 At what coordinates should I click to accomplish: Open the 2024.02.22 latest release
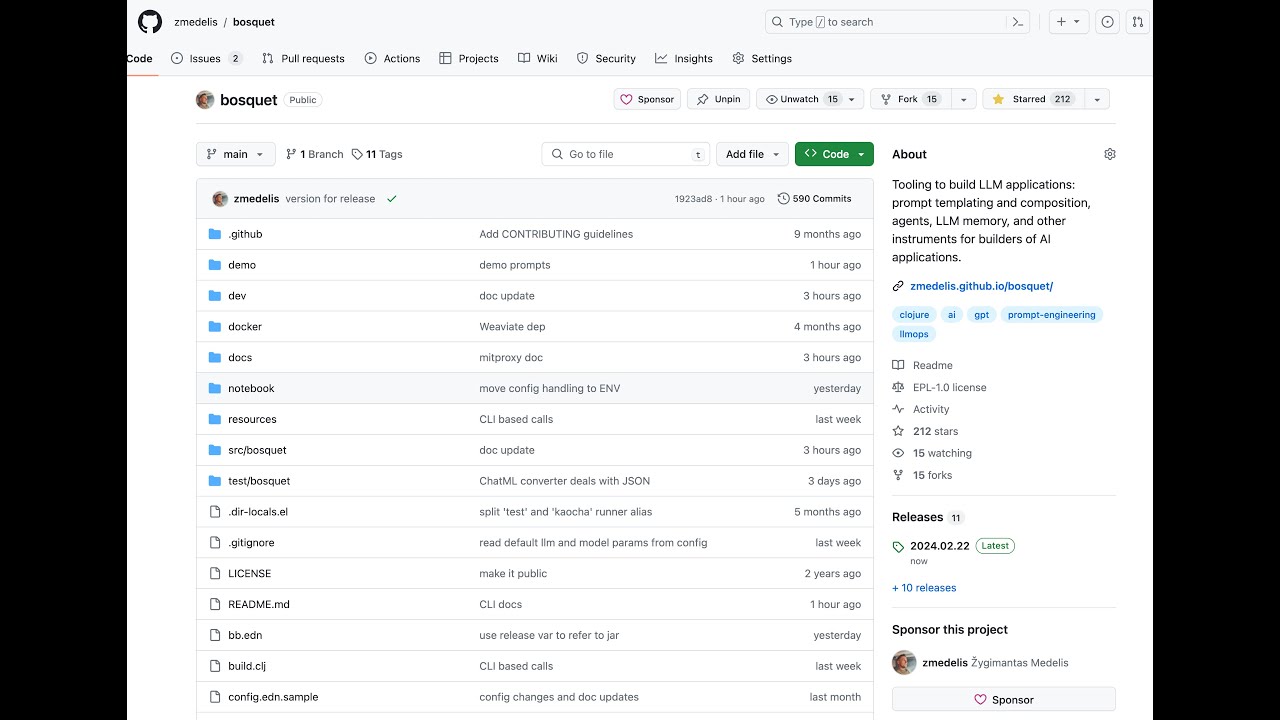[940, 546]
